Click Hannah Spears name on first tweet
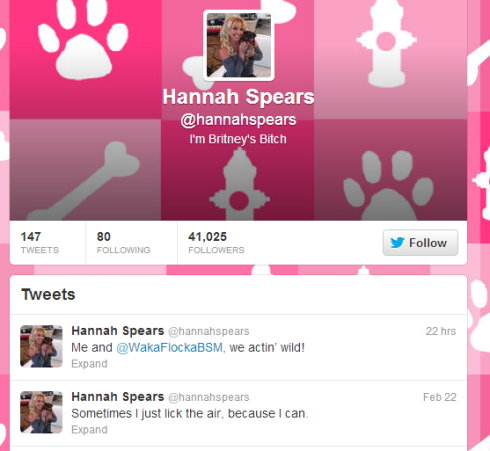The width and height of the screenshot is (490, 451). click(x=118, y=331)
